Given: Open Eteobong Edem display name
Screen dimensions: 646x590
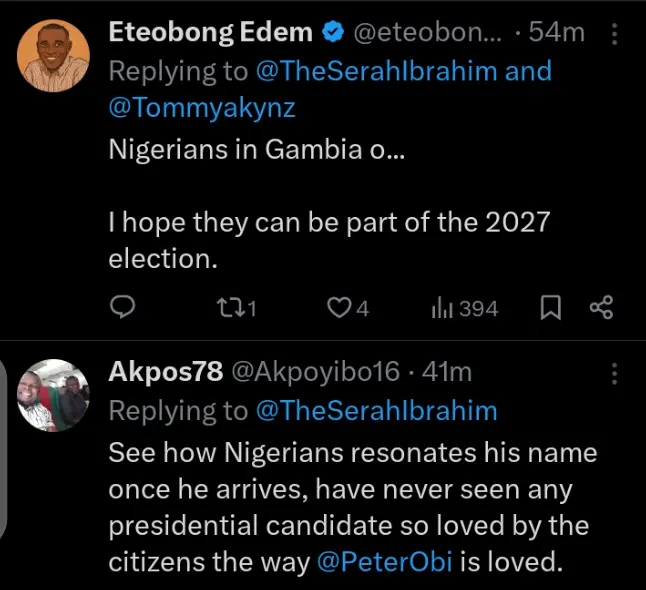Looking at the screenshot, I should [210, 33].
